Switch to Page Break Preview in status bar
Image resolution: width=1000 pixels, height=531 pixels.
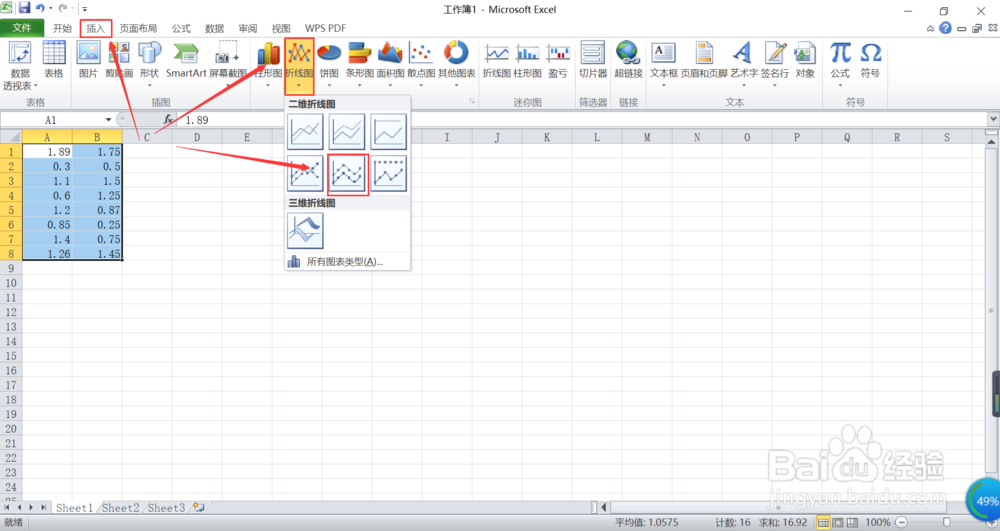(852, 523)
